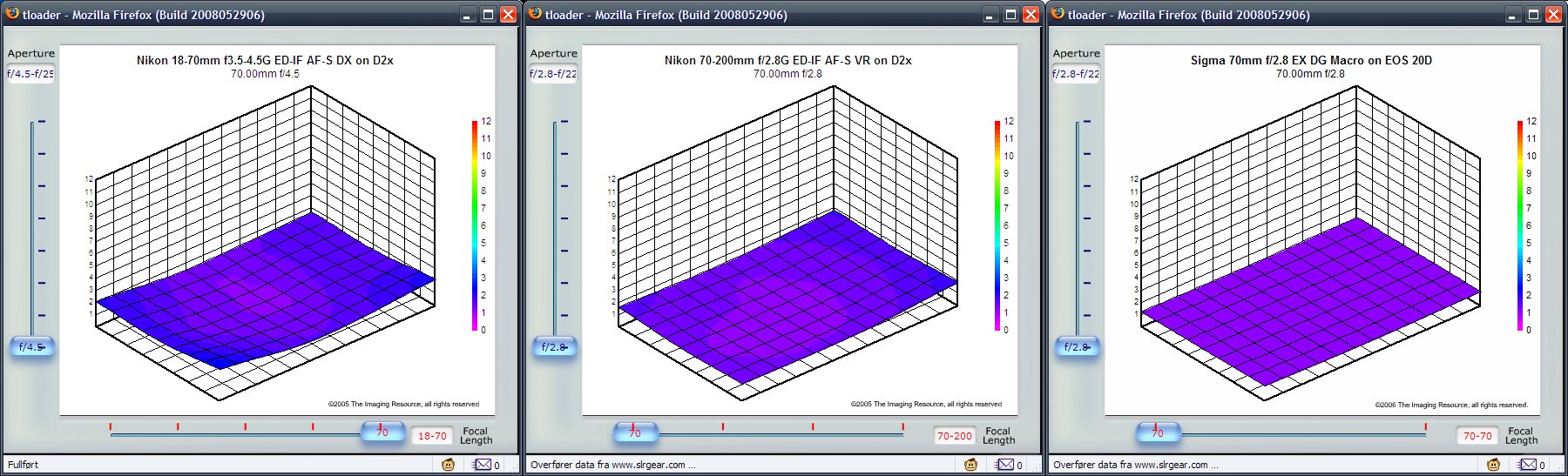Minimize the Nikon 18-70mm Firefox window

pyautogui.click(x=468, y=15)
